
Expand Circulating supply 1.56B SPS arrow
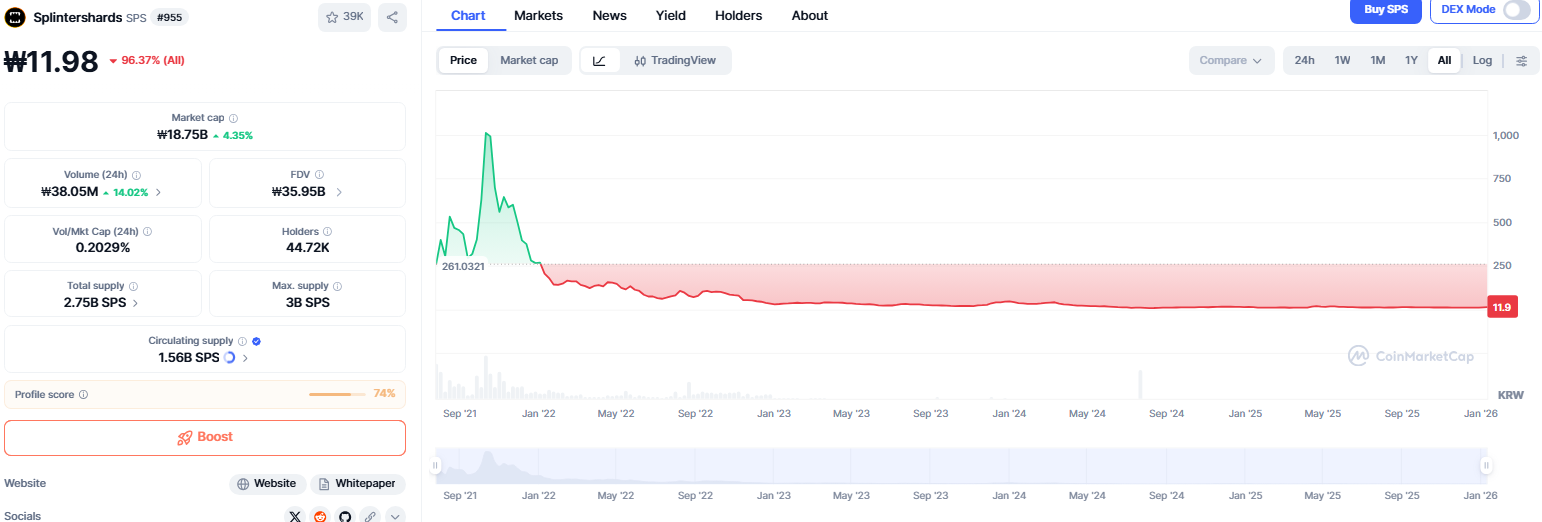245,357
